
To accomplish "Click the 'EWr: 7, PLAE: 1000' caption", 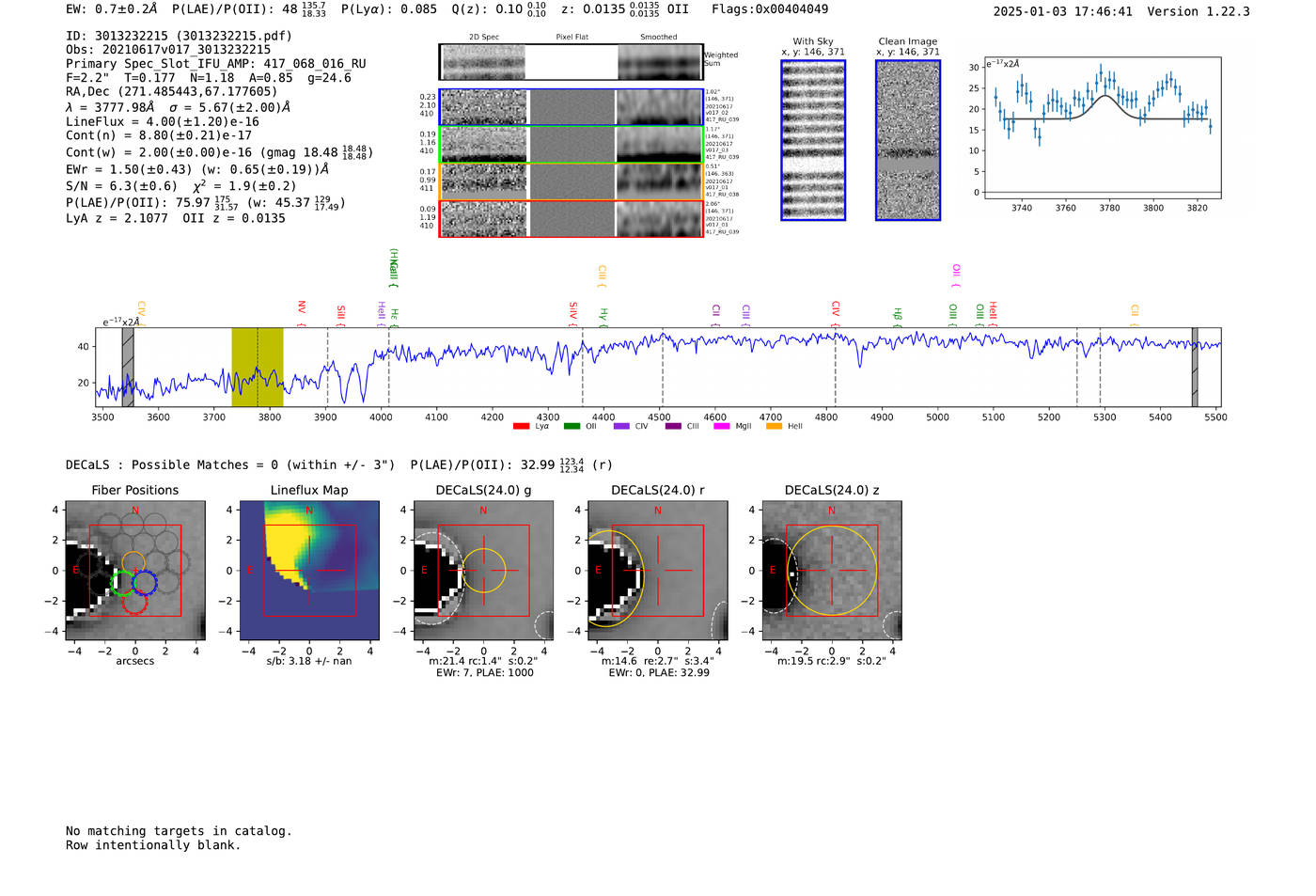I will [x=485, y=672].
